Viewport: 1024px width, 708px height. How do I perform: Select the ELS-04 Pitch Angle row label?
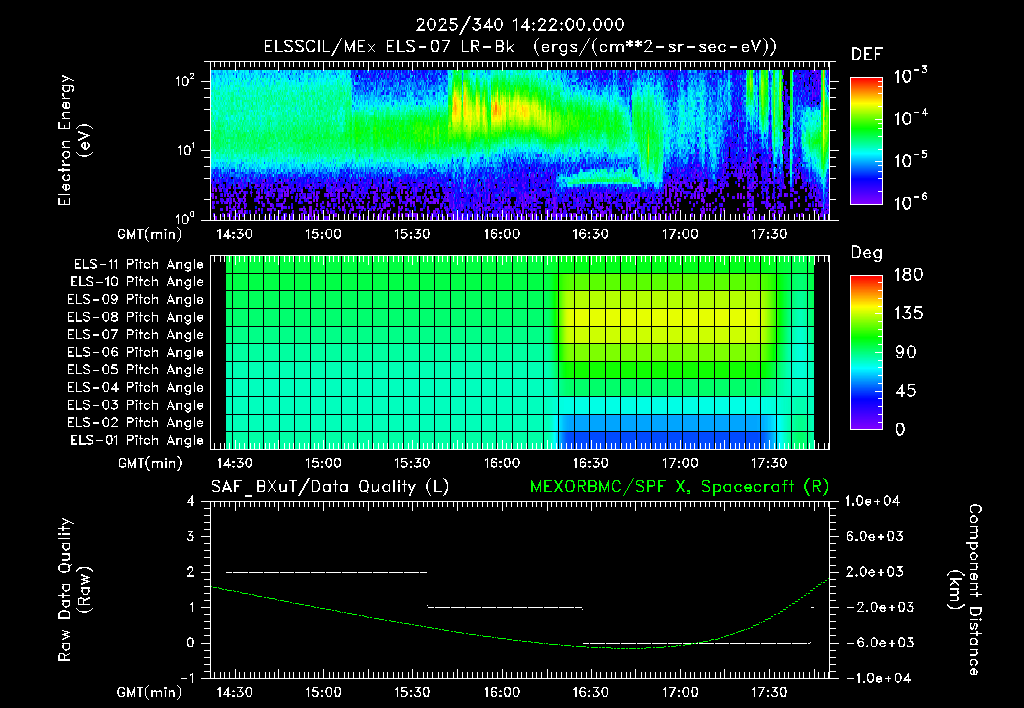pos(136,387)
